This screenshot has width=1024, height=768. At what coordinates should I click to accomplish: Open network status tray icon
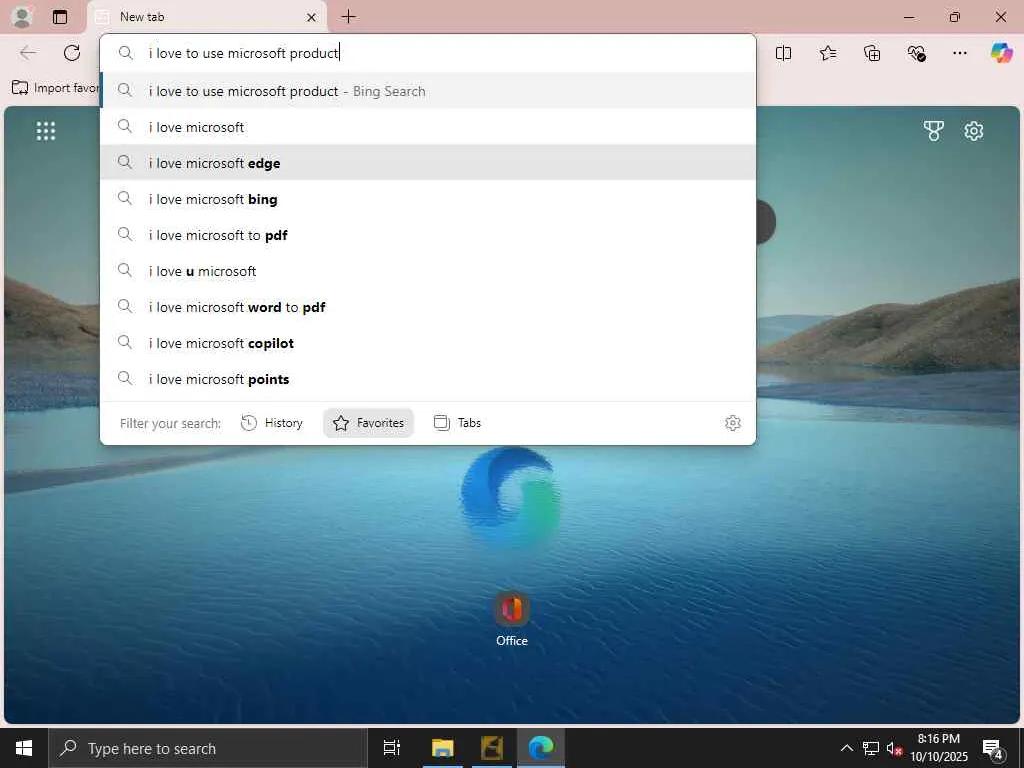pos(871,748)
